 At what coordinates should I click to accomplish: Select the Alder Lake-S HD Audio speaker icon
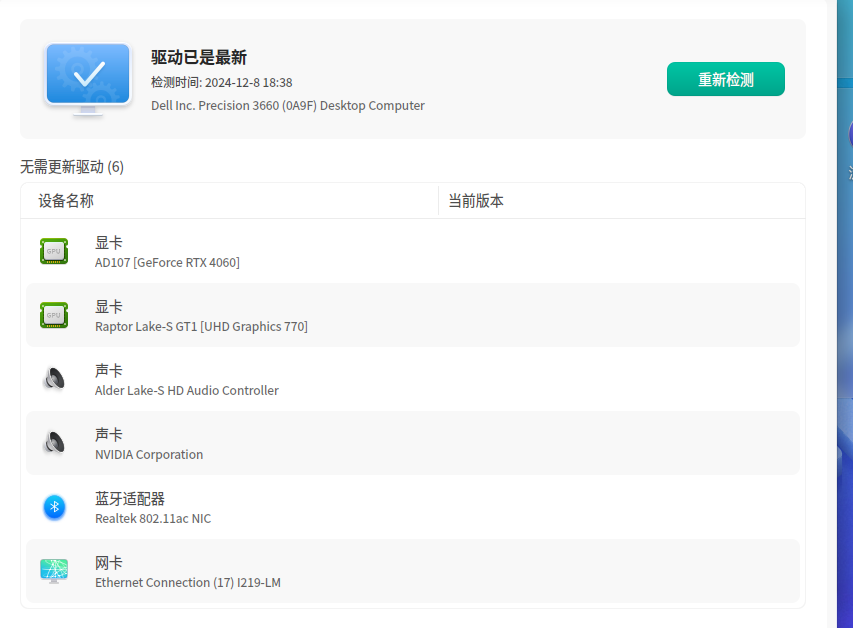pyautogui.click(x=54, y=379)
